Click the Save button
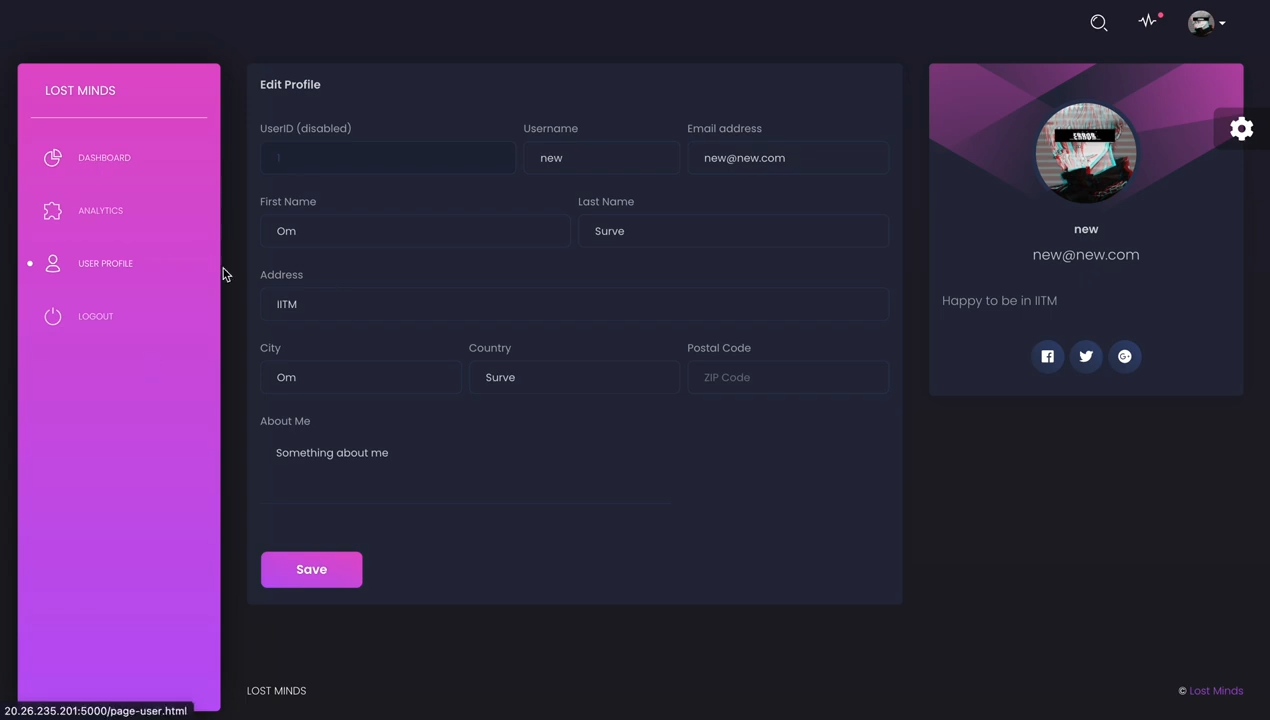Image resolution: width=1270 pixels, height=720 pixels. pyautogui.click(x=311, y=569)
